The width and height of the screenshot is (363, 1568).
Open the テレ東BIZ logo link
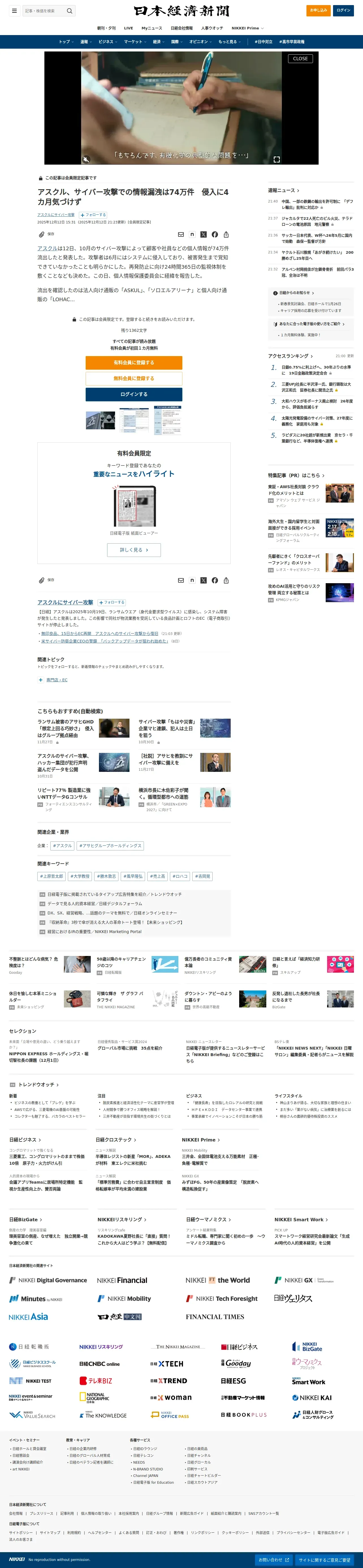96,1380
